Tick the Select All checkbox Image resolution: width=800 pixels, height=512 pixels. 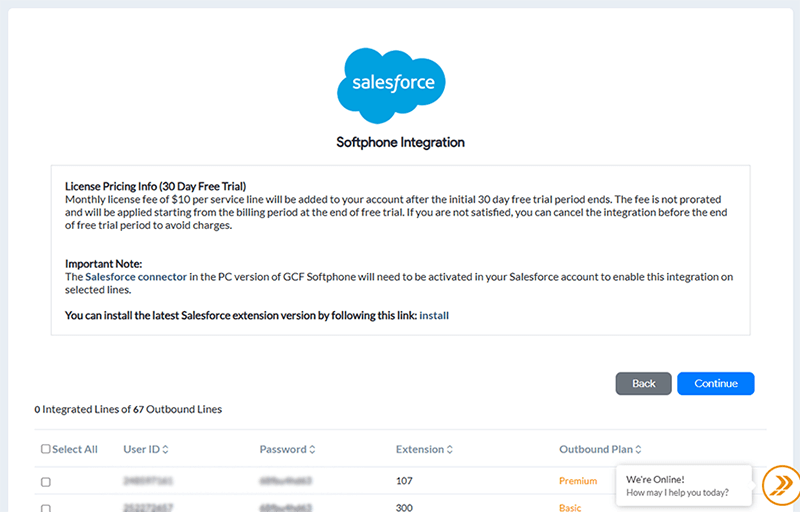pyautogui.click(x=45, y=449)
